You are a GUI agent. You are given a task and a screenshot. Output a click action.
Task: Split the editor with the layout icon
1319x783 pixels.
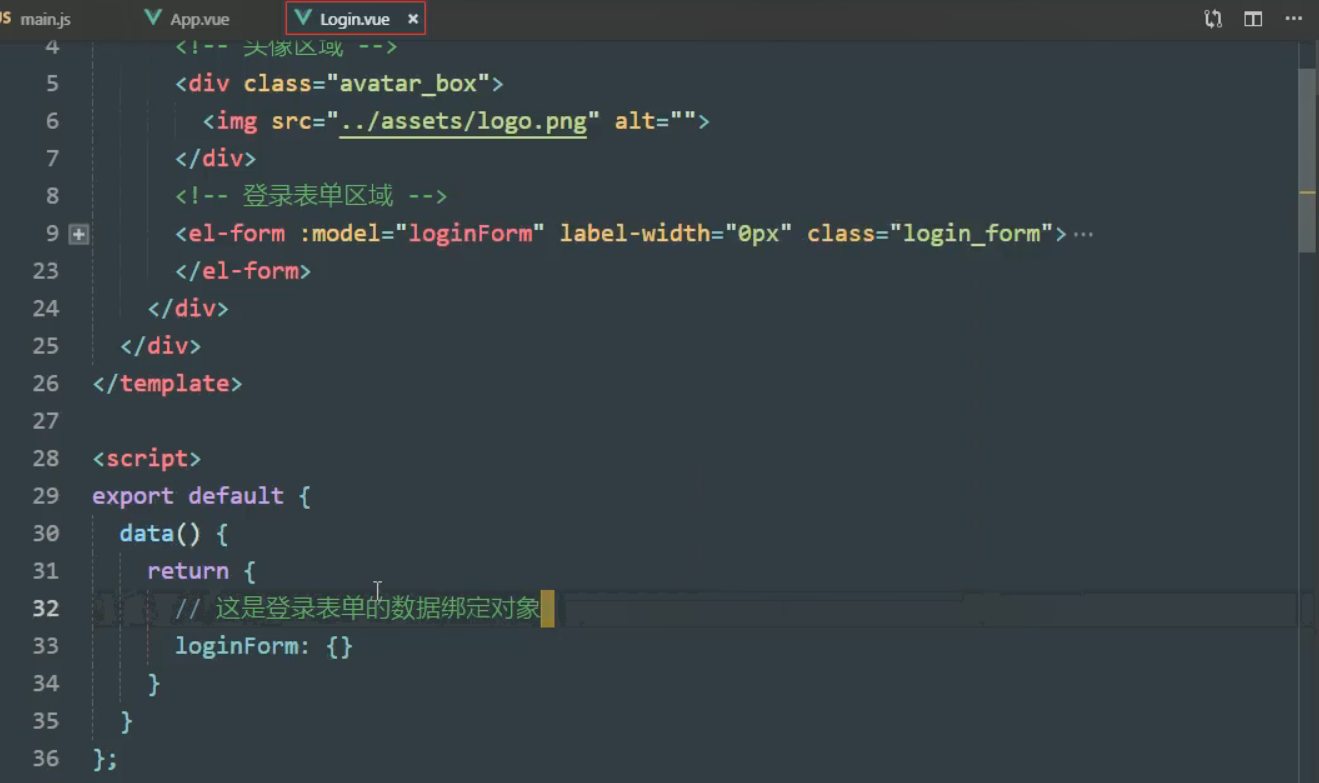click(x=1253, y=19)
